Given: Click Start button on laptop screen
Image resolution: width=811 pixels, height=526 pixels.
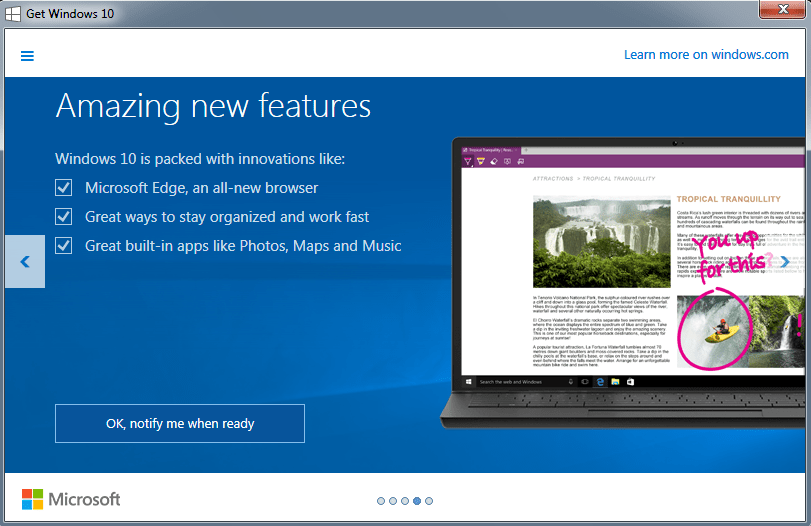Looking at the screenshot, I should coord(468,381).
